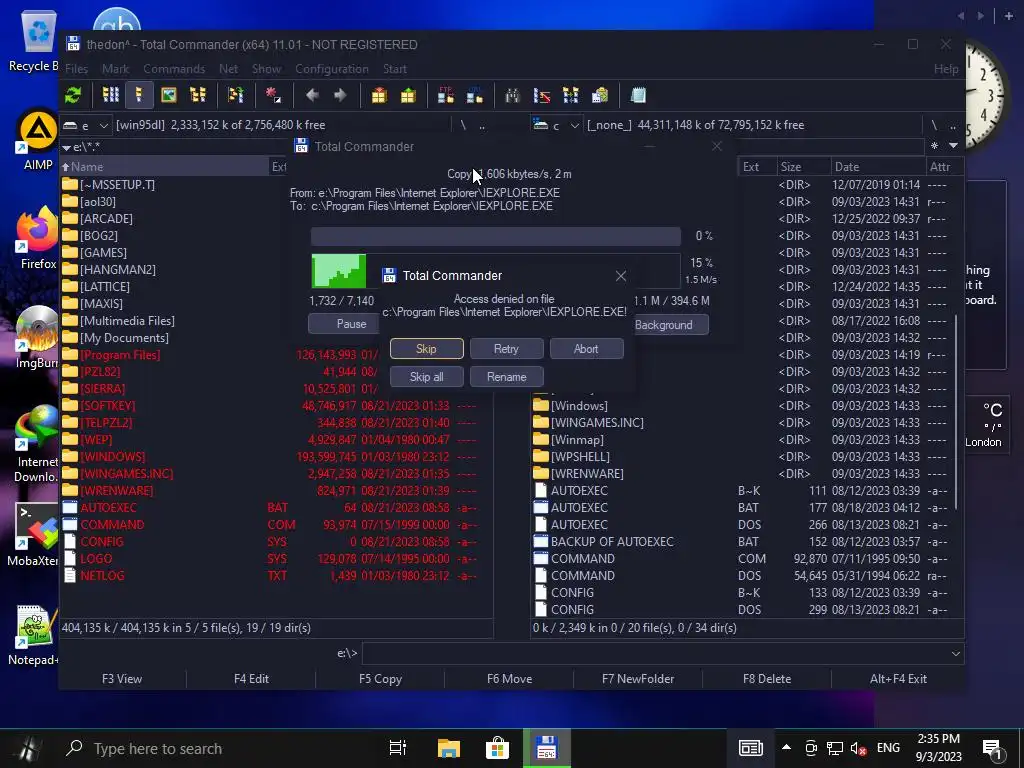Click the Retry button
This screenshot has width=1024, height=768.
506,349
